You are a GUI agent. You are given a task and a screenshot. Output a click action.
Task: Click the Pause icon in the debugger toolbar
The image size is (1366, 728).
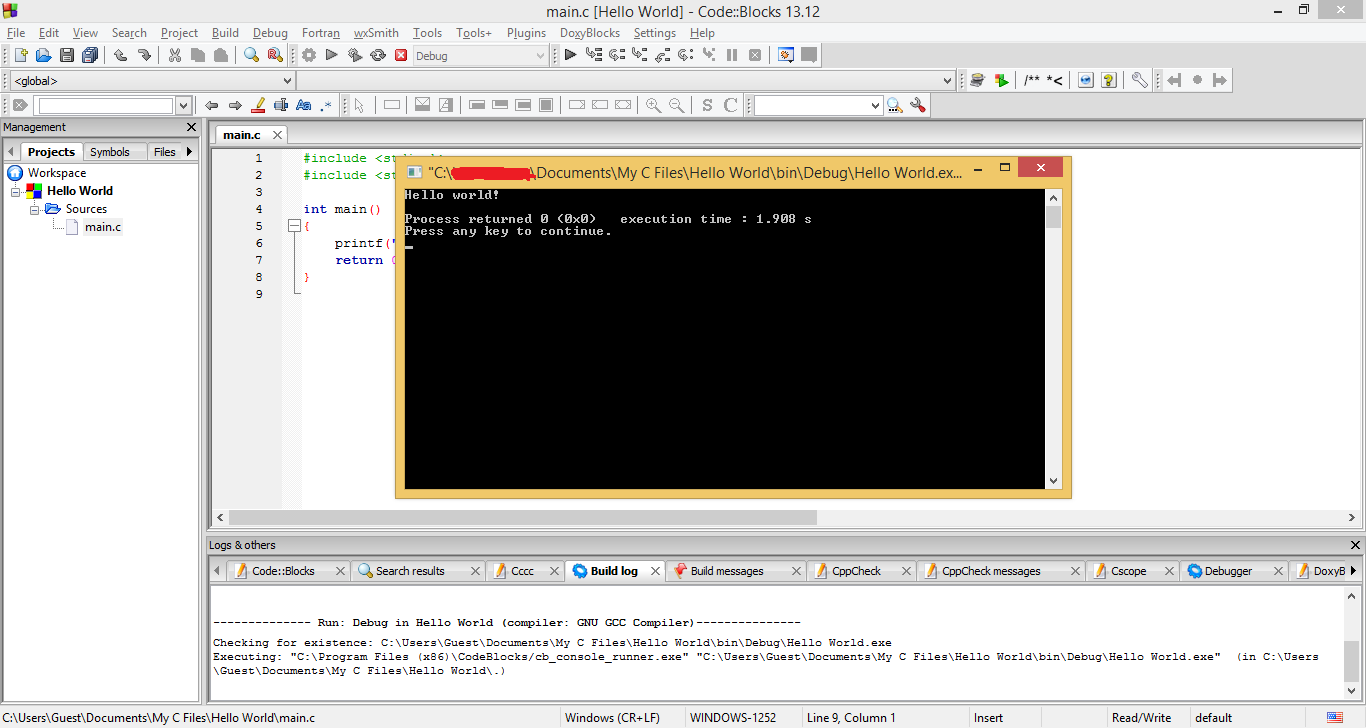[x=733, y=55]
